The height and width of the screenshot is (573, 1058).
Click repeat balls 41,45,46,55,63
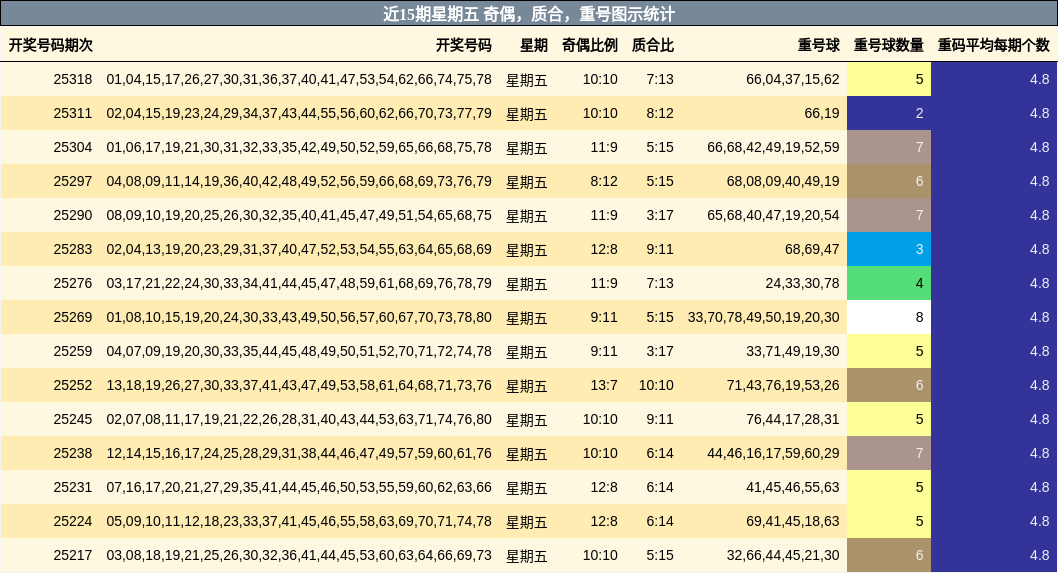(793, 487)
